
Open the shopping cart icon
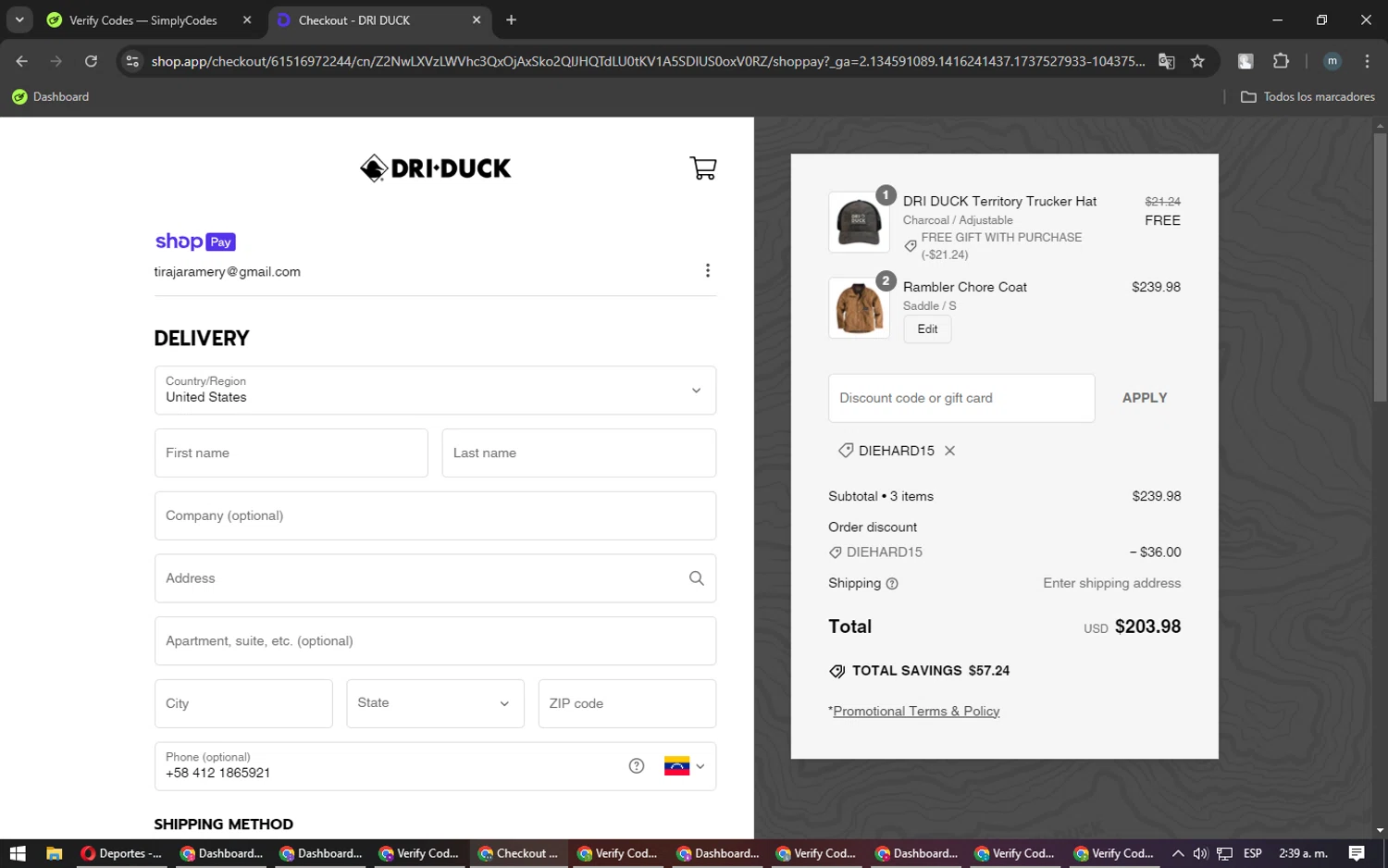coord(703,167)
